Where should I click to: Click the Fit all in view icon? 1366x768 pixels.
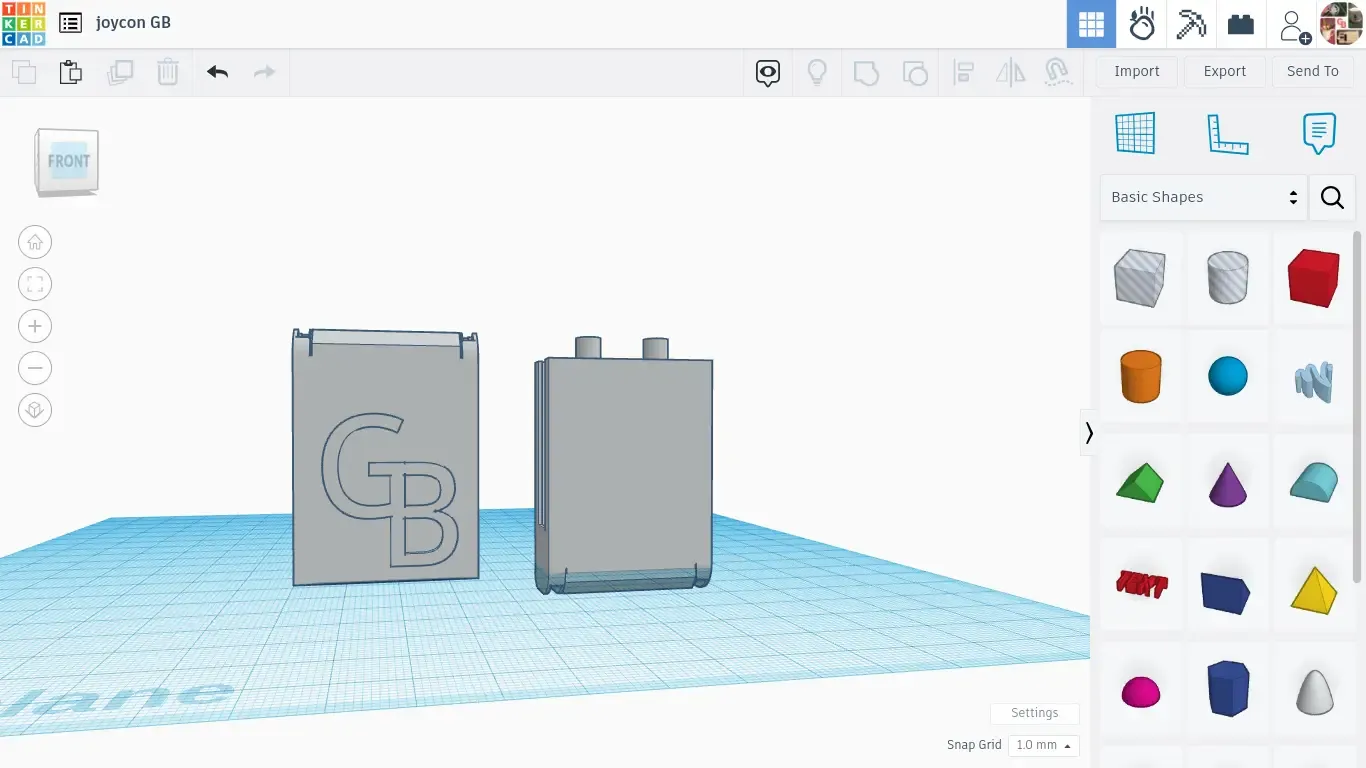click(x=35, y=284)
